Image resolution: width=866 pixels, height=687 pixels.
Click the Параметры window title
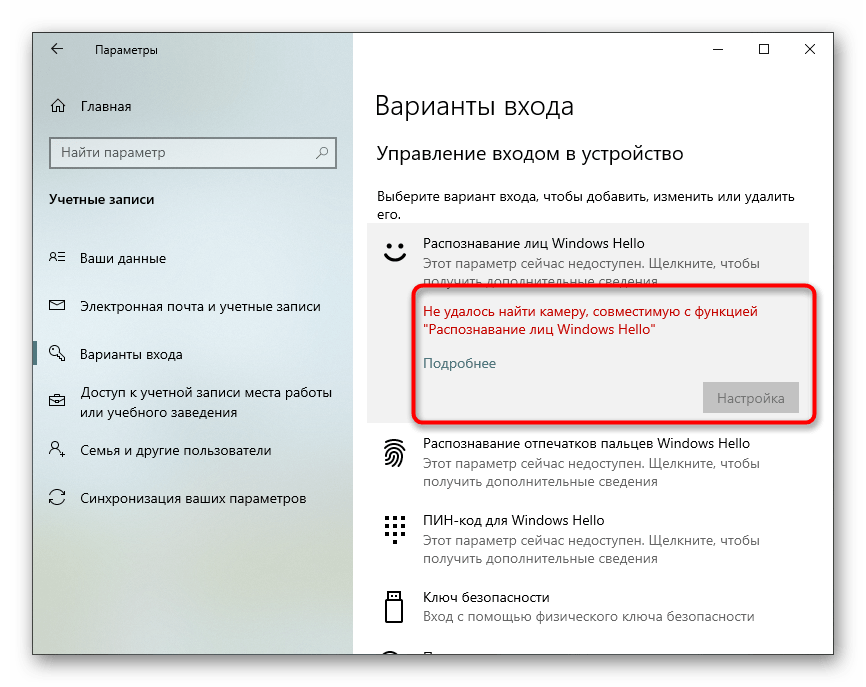click(x=126, y=50)
